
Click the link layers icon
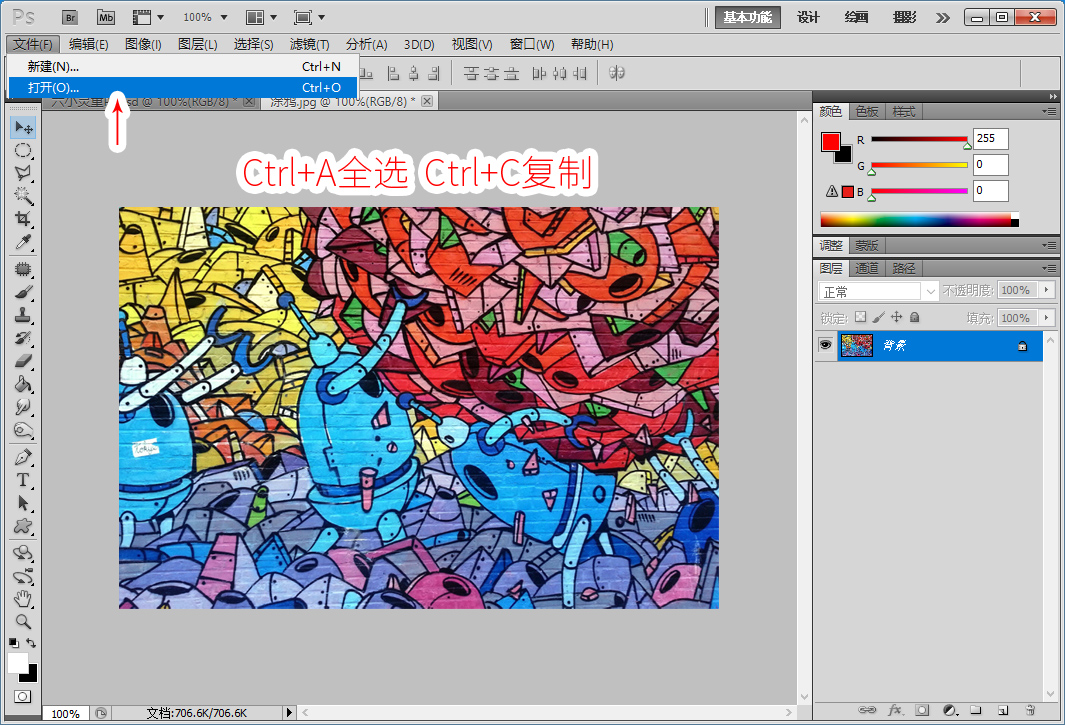pyautogui.click(x=867, y=710)
